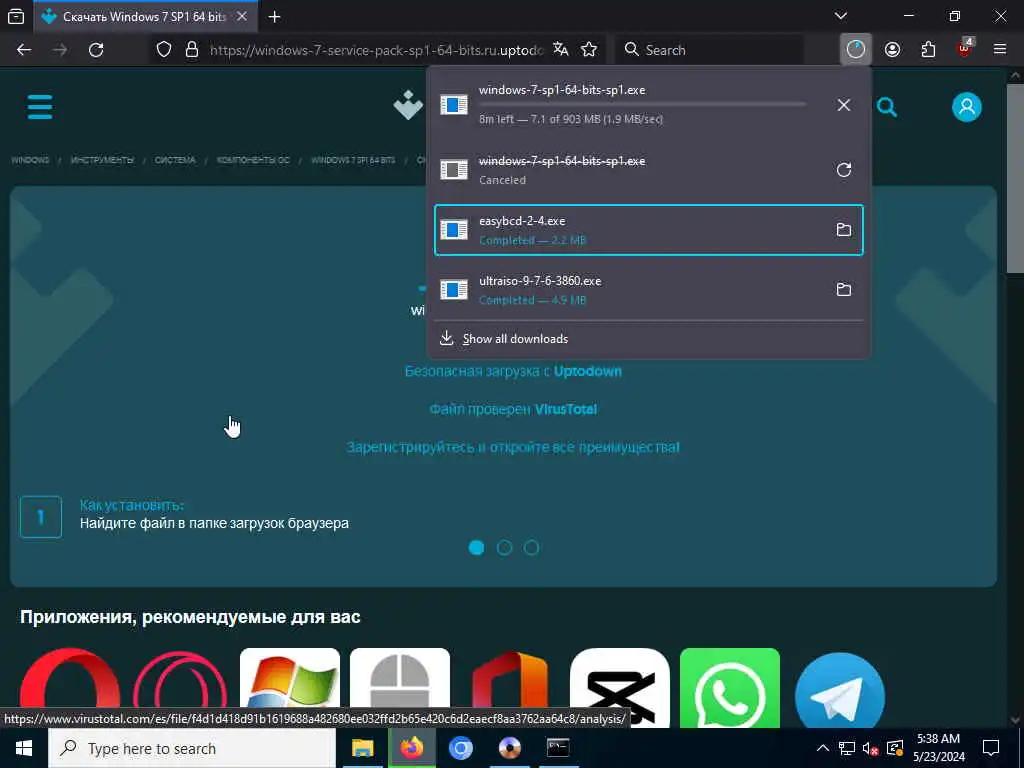Go forward to the next page
The image size is (1024, 768).
[x=60, y=50]
